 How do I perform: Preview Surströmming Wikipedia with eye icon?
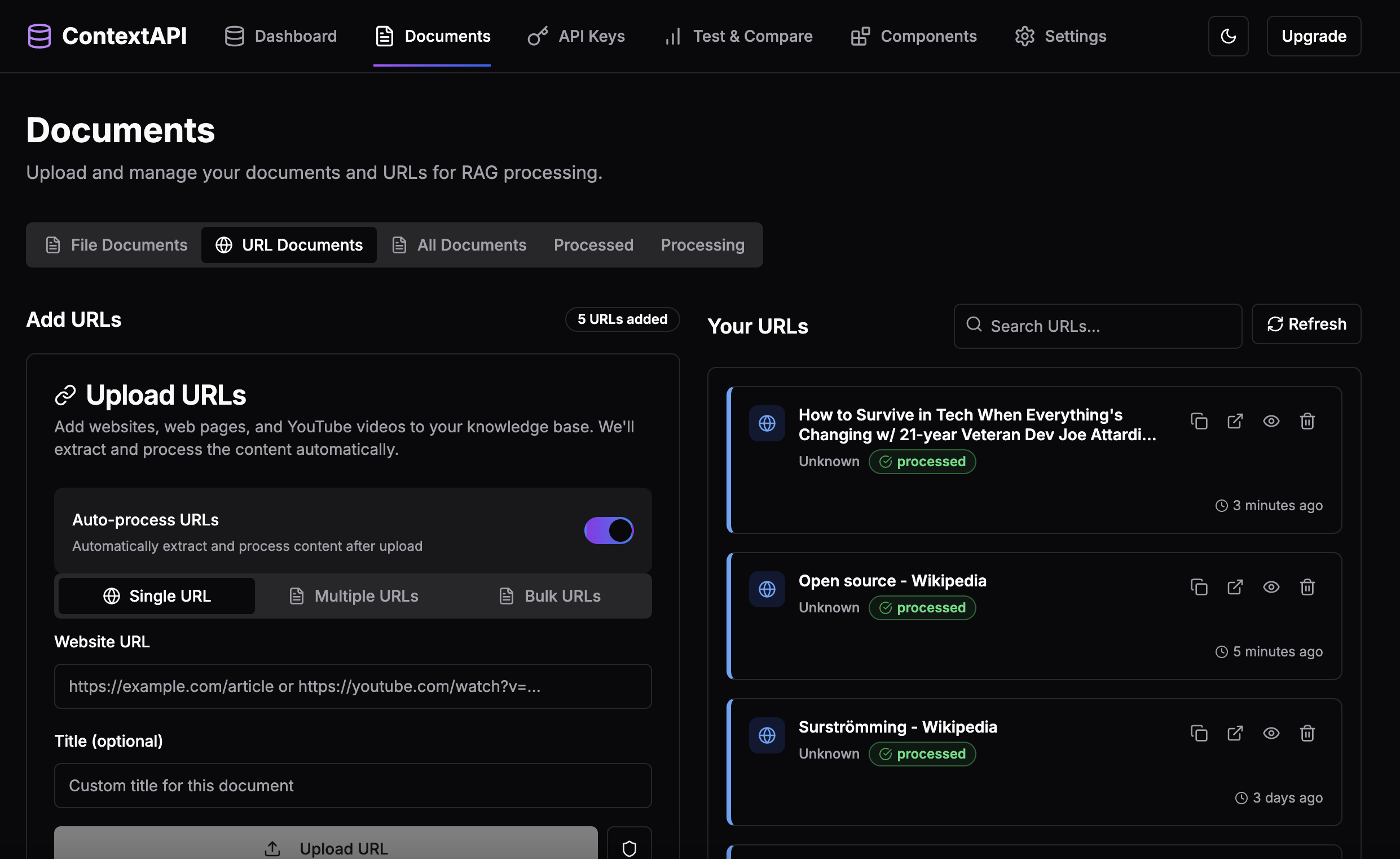(1270, 733)
